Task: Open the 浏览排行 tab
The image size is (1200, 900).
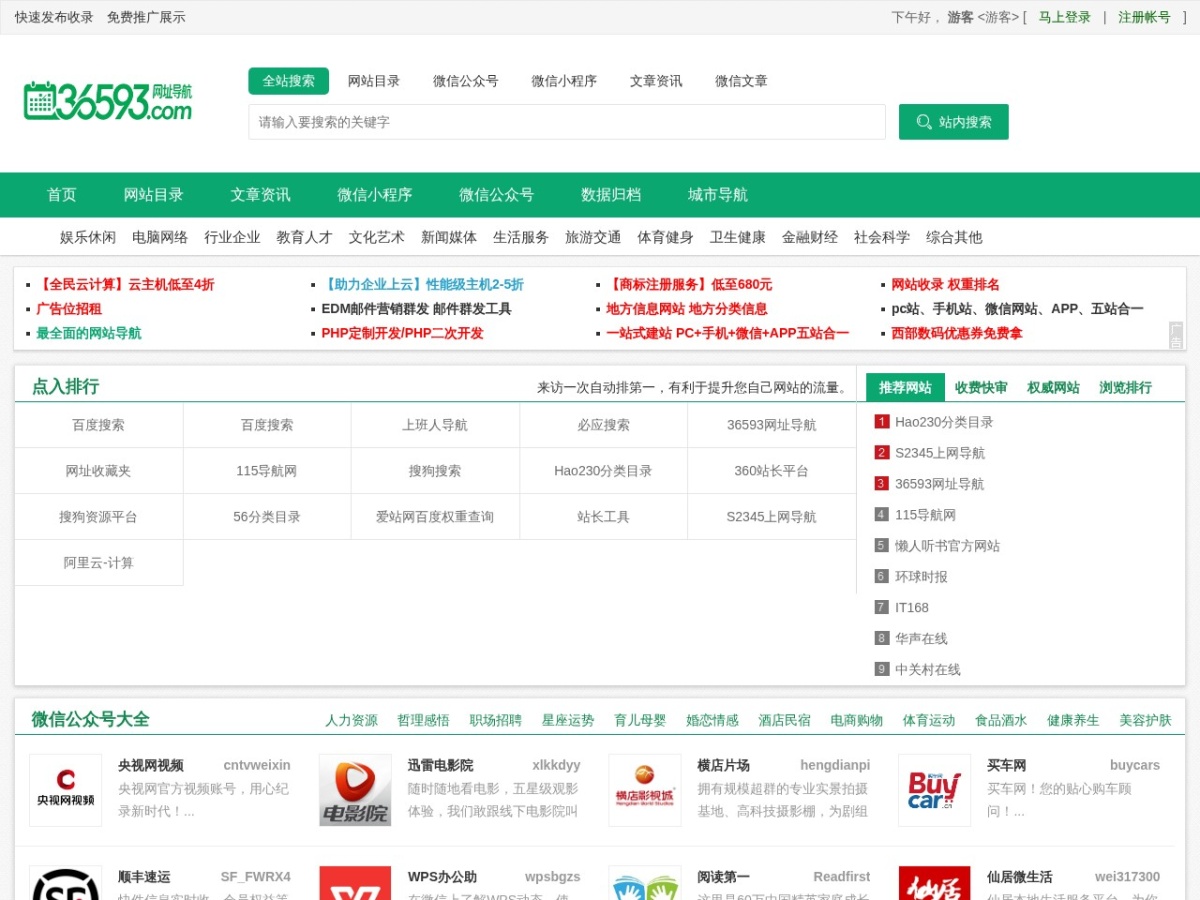Action: (x=1125, y=388)
